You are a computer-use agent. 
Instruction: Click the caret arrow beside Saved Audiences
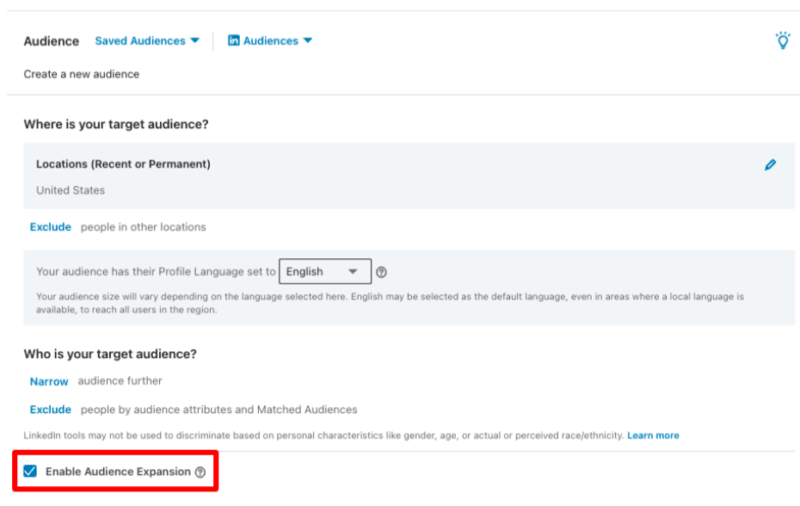click(195, 41)
